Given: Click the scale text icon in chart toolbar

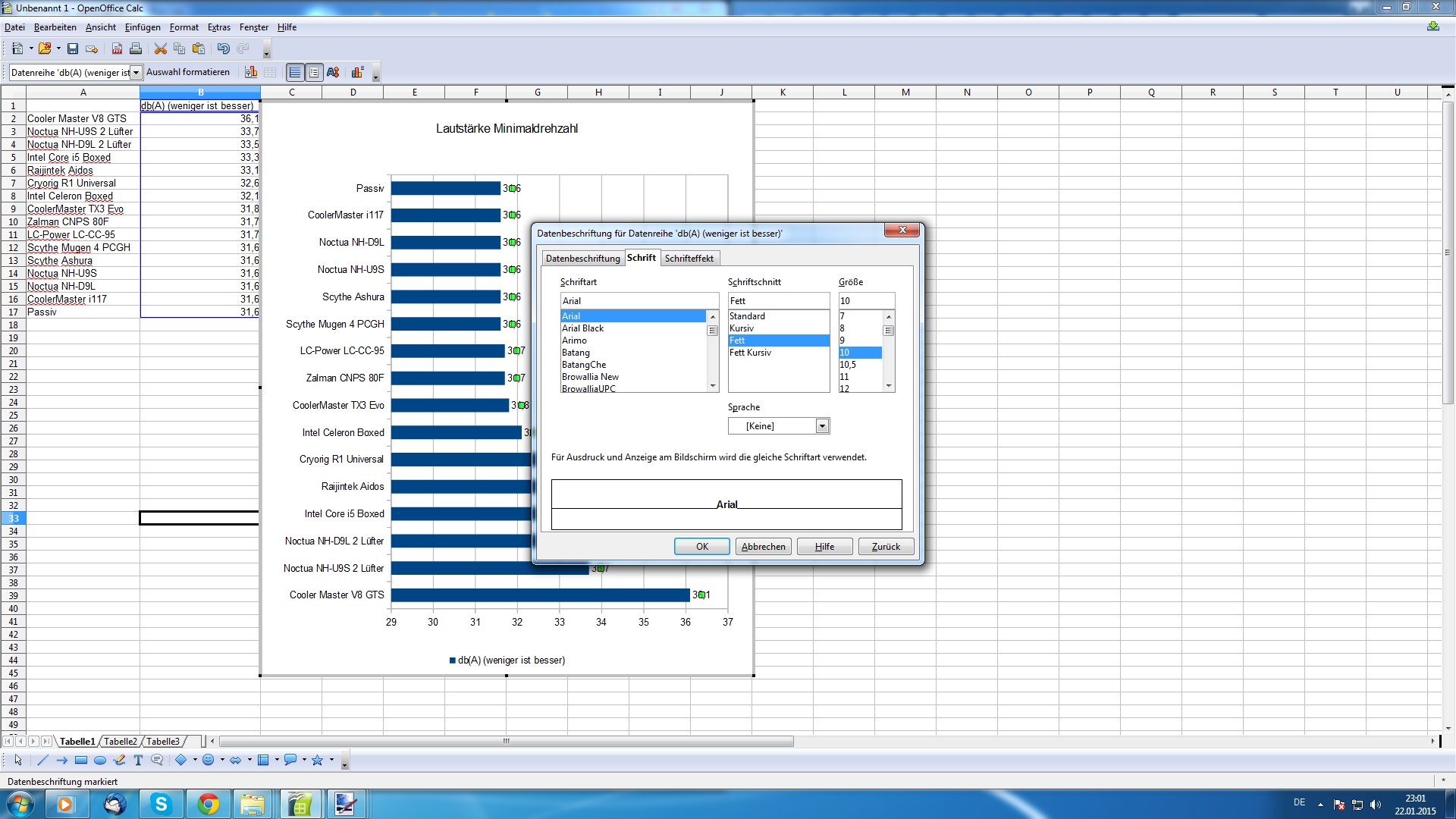Looking at the screenshot, I should (x=333, y=72).
